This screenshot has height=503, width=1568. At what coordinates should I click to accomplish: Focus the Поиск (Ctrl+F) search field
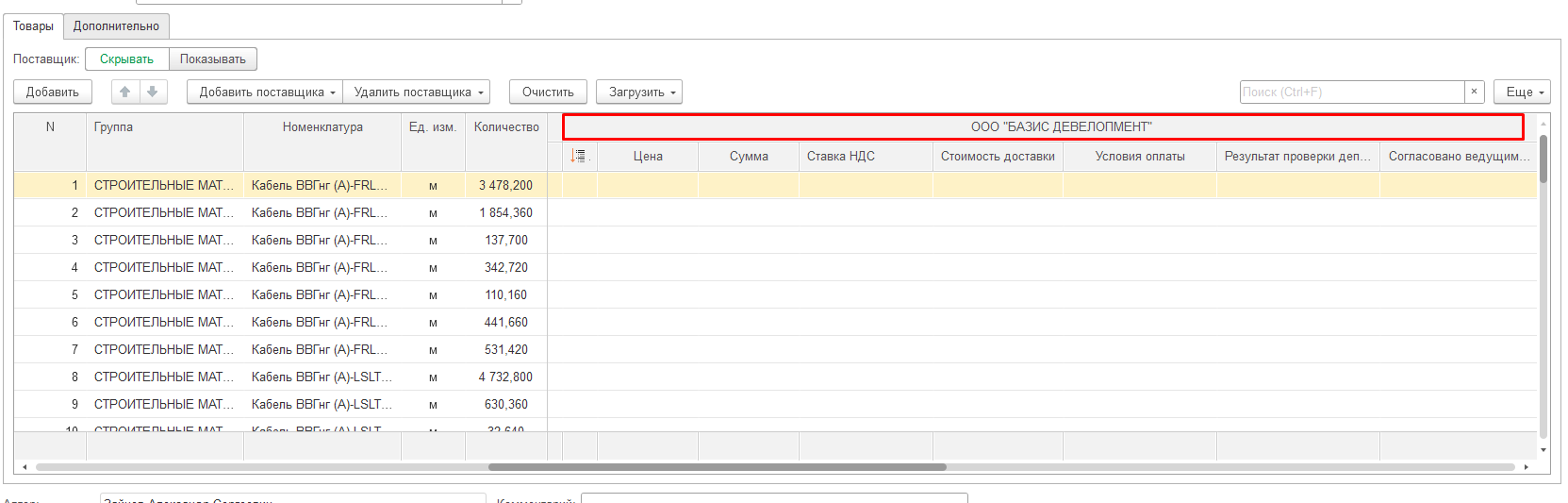(1351, 92)
